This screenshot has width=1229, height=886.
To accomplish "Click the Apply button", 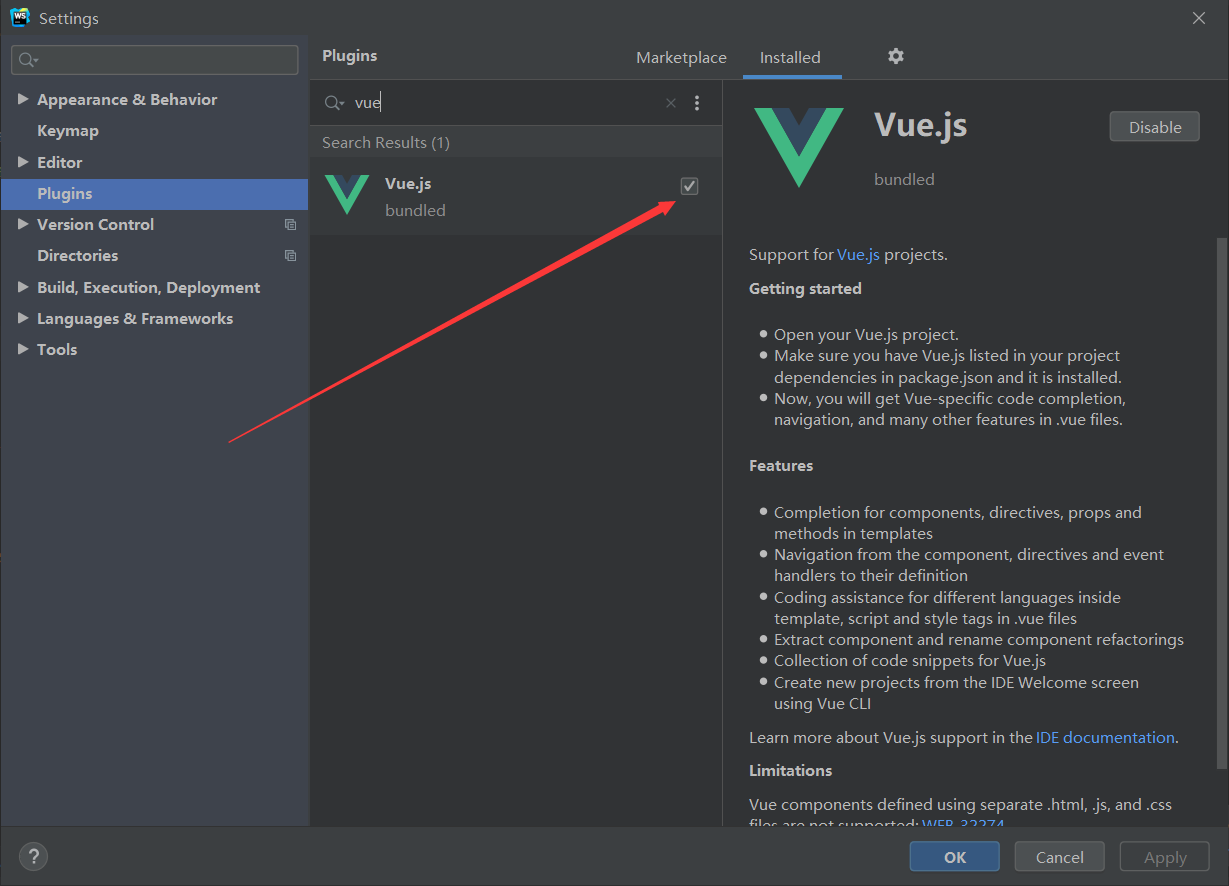I will [x=1165, y=857].
